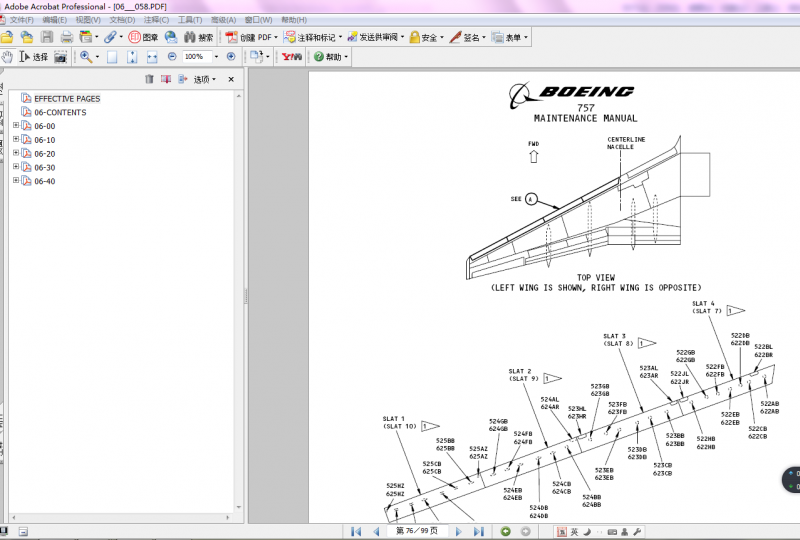Go to next page
800x540 pixels.
coord(458,531)
